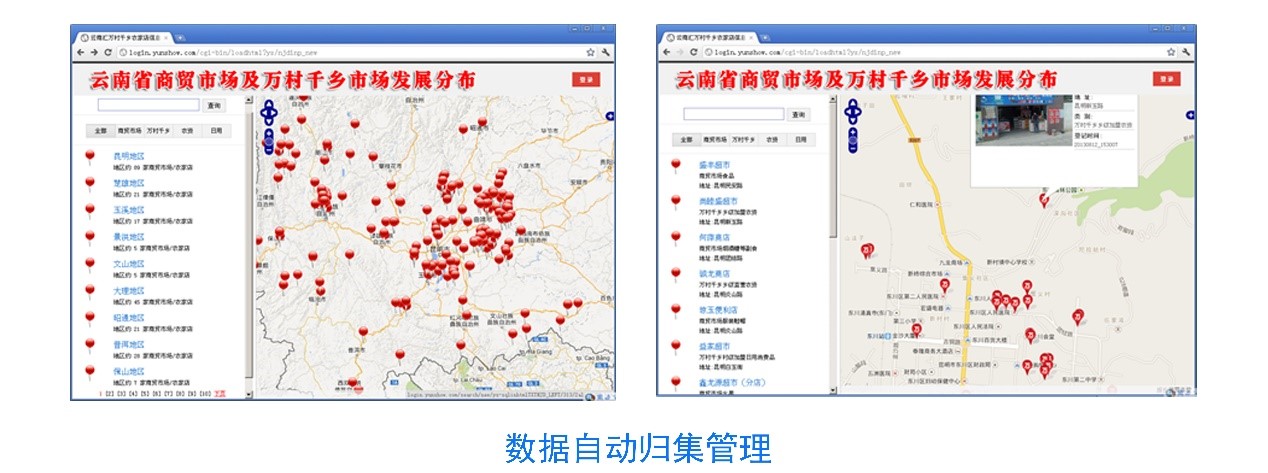This screenshot has width=1268, height=473.
Task: Open 保山地区 region link
Action: tap(129, 372)
